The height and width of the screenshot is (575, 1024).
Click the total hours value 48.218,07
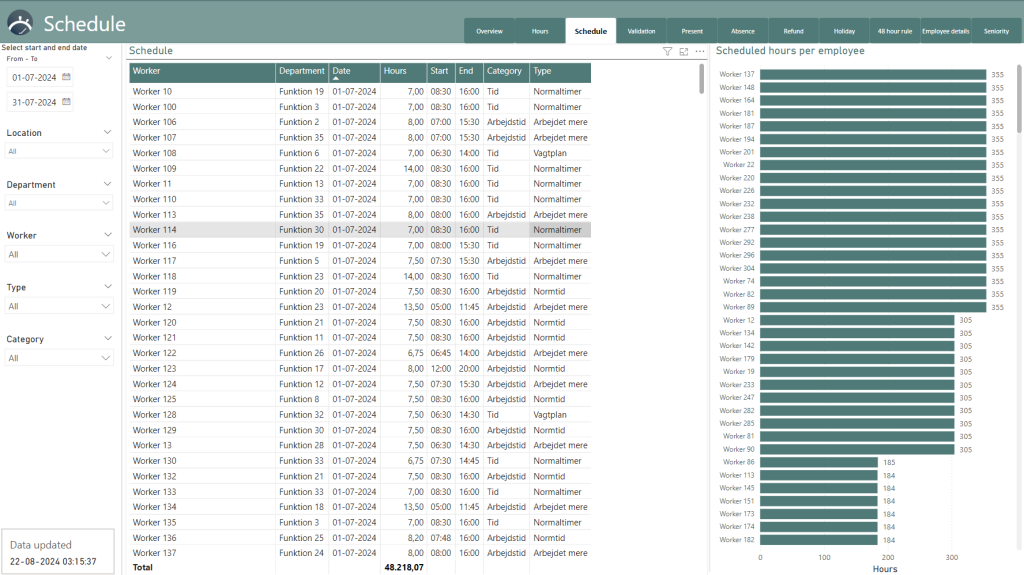(404, 567)
